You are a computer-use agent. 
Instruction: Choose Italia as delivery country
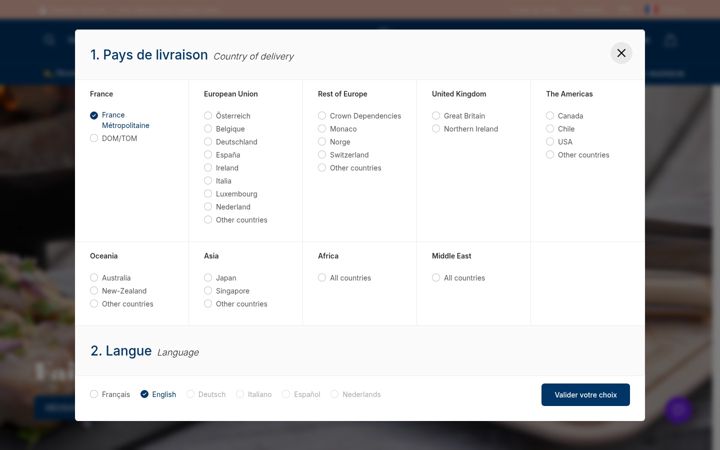pyautogui.click(x=217, y=181)
